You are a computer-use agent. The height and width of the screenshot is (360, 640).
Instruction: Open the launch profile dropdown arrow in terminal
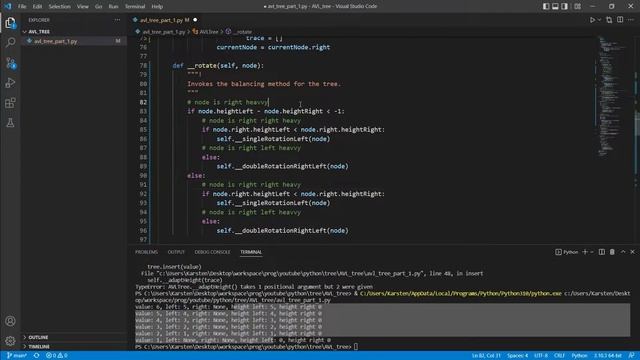(592, 252)
